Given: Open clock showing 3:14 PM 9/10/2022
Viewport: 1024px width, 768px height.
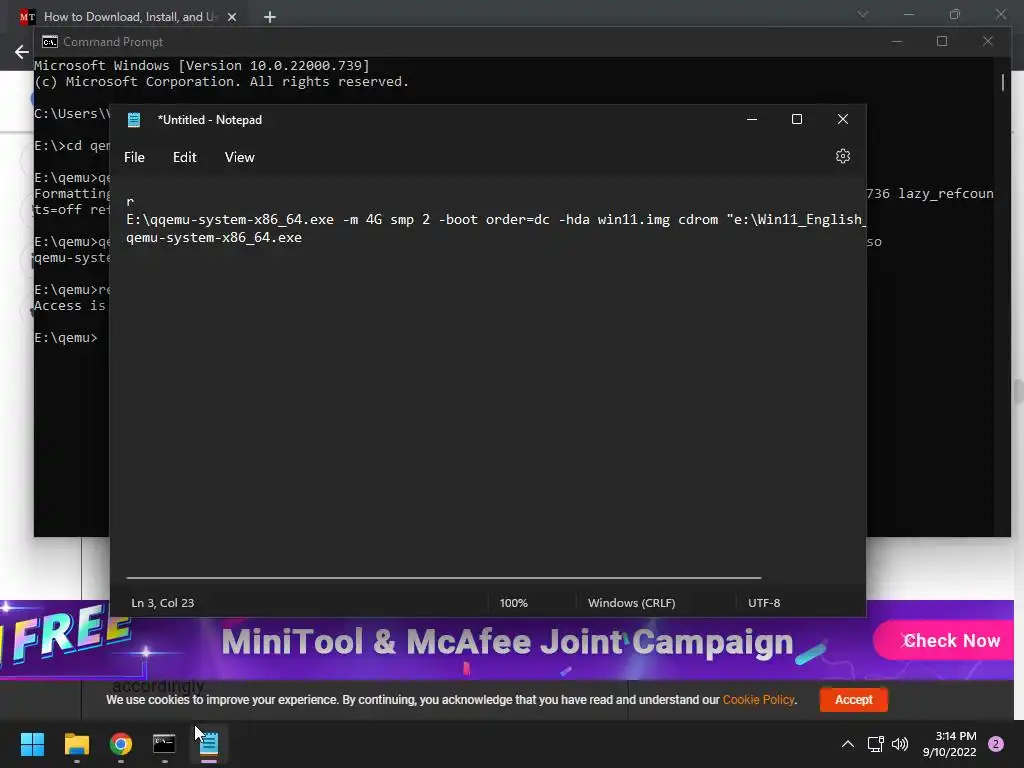Looking at the screenshot, I should click(950, 744).
